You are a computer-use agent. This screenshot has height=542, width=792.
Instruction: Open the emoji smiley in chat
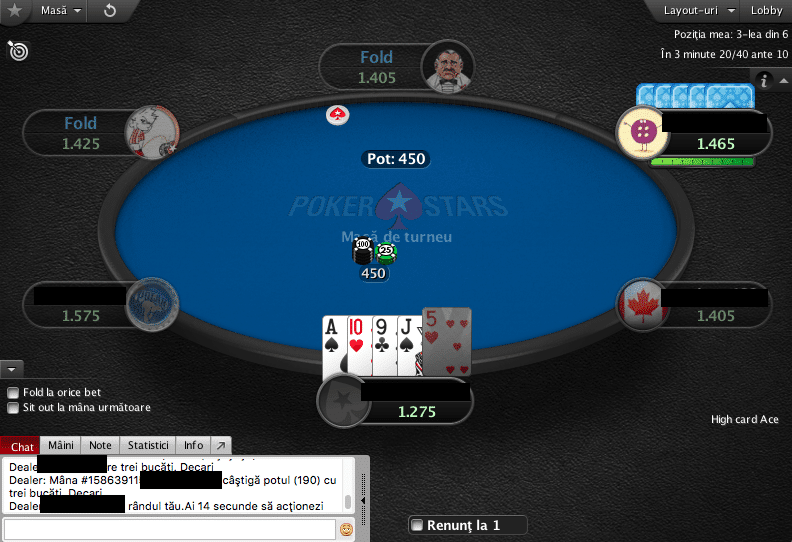coord(346,529)
